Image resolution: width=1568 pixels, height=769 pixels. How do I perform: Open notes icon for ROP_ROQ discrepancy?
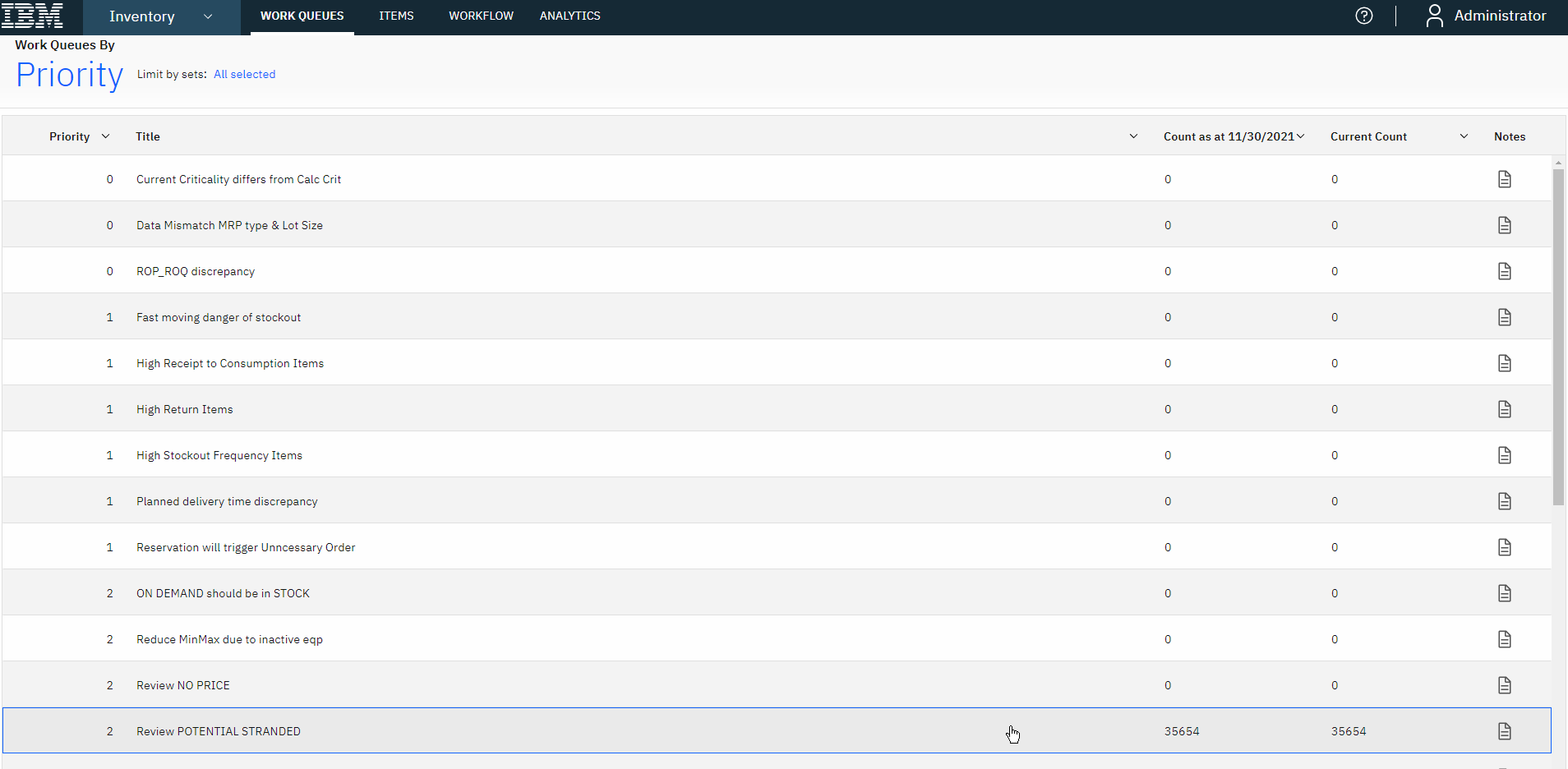1504,271
